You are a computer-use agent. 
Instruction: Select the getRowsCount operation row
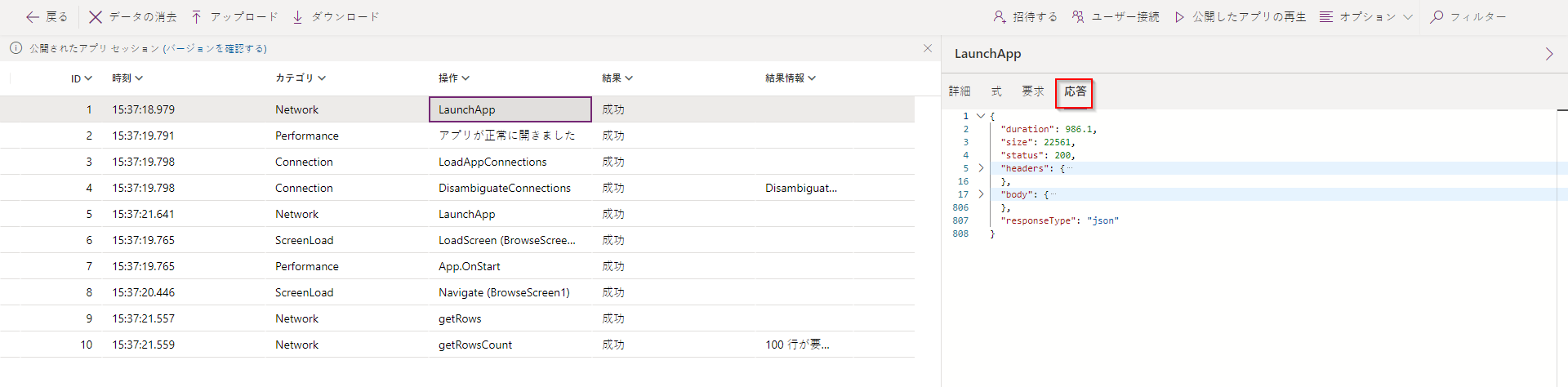click(457, 345)
